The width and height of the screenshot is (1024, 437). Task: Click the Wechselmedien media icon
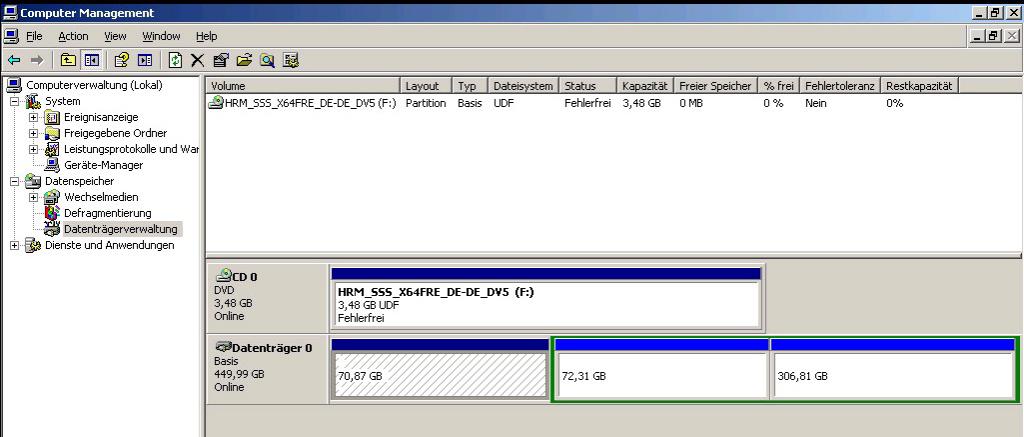click(52, 197)
